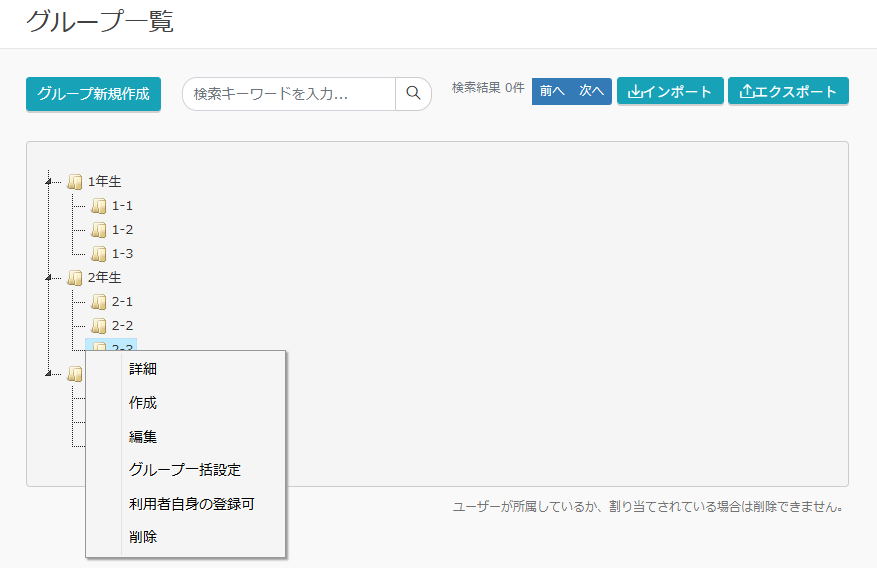Click the folder icon for group 2-2
Viewport: 877px width, 568px height.
99,326
